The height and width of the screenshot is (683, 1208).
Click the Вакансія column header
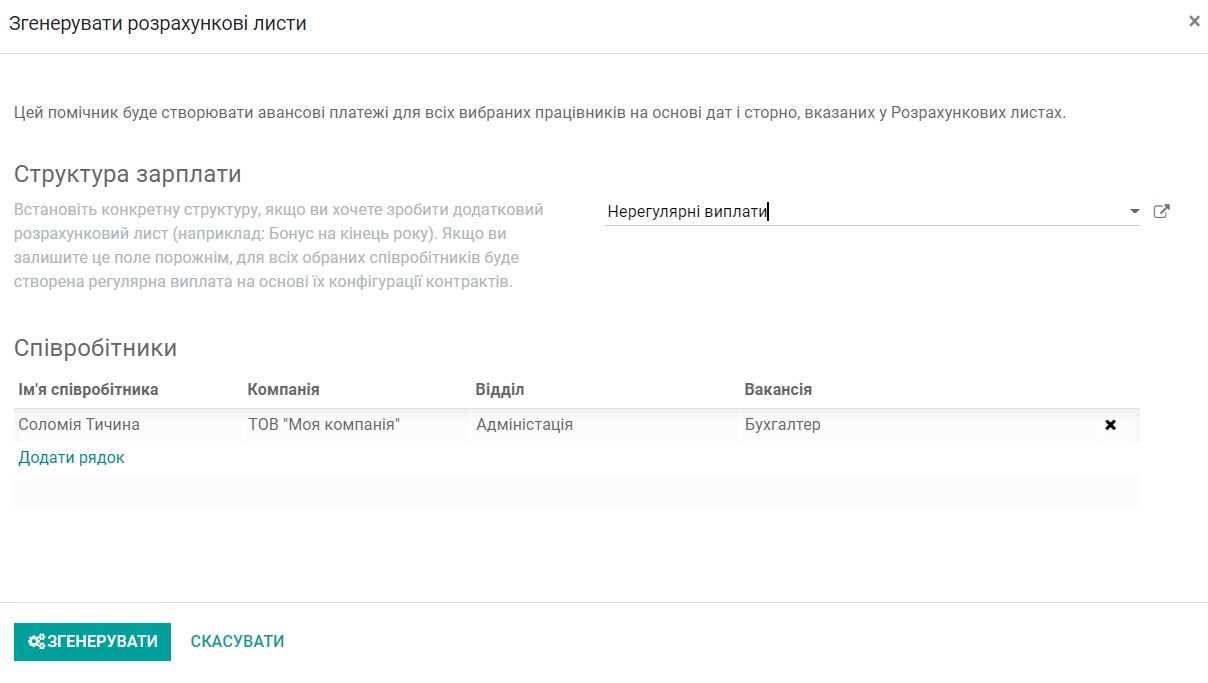775,389
